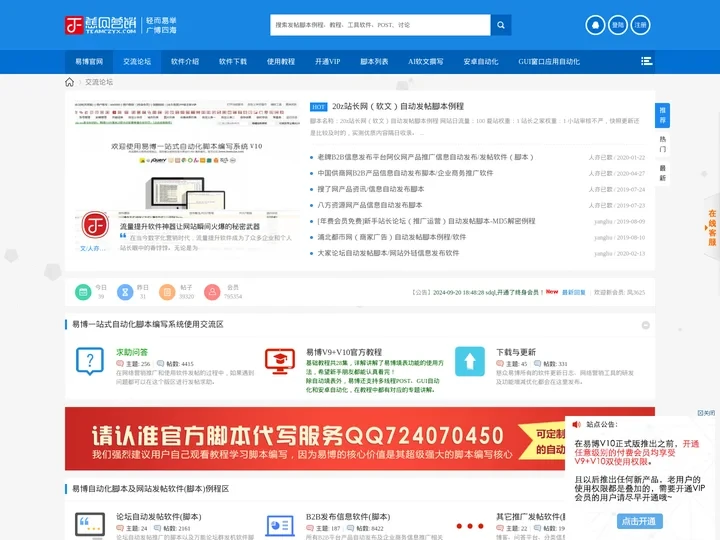Image resolution: width=720 pixels, height=540 pixels.
Task: Click the 登陆 circular button
Action: coord(618,25)
